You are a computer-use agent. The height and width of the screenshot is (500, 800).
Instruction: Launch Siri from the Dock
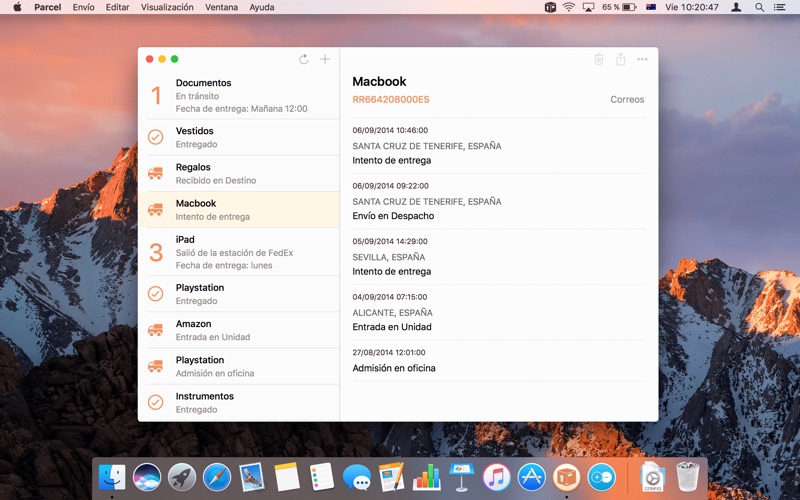tap(147, 478)
